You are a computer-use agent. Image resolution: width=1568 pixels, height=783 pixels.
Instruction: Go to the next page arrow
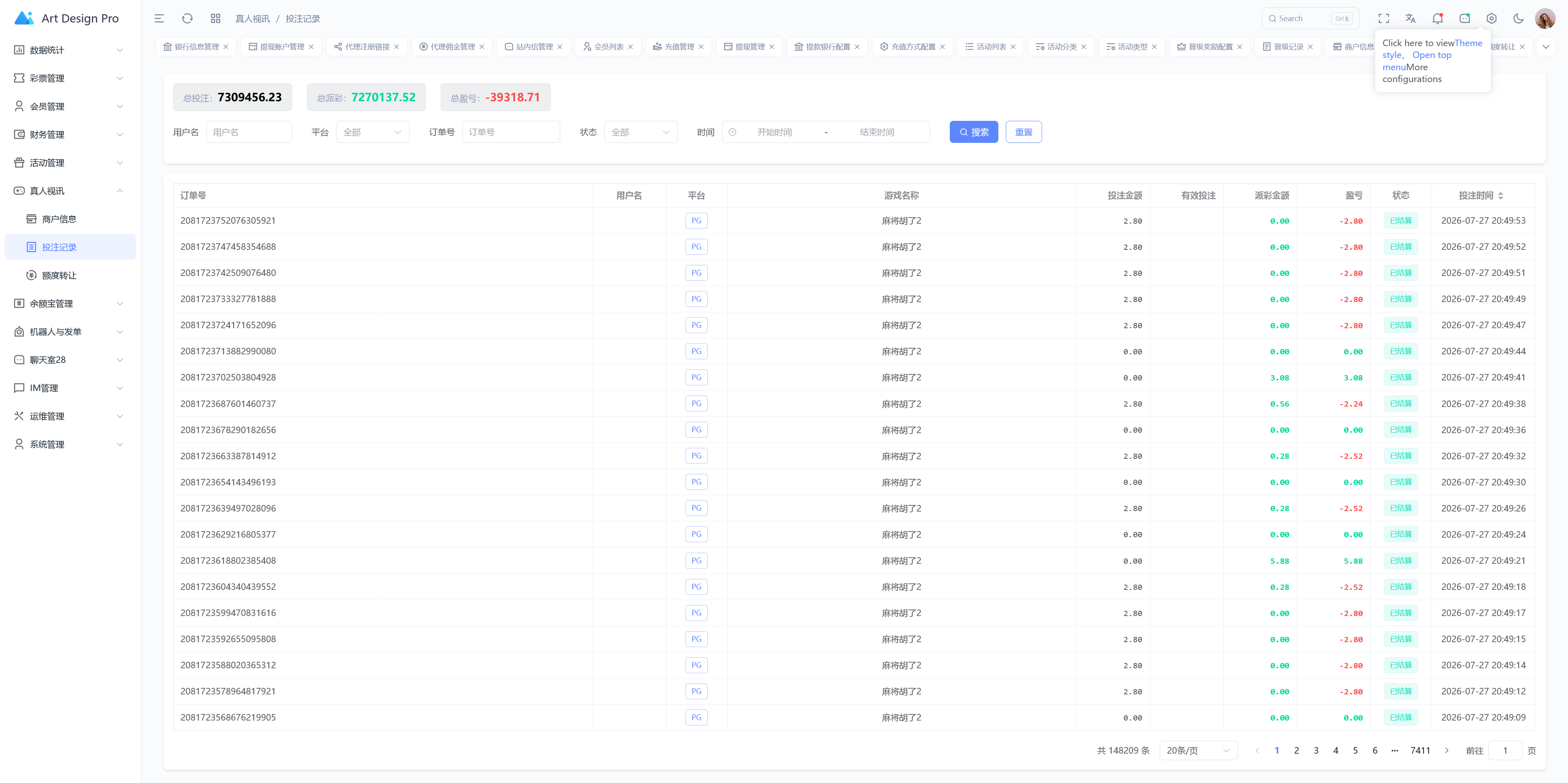[1447, 751]
